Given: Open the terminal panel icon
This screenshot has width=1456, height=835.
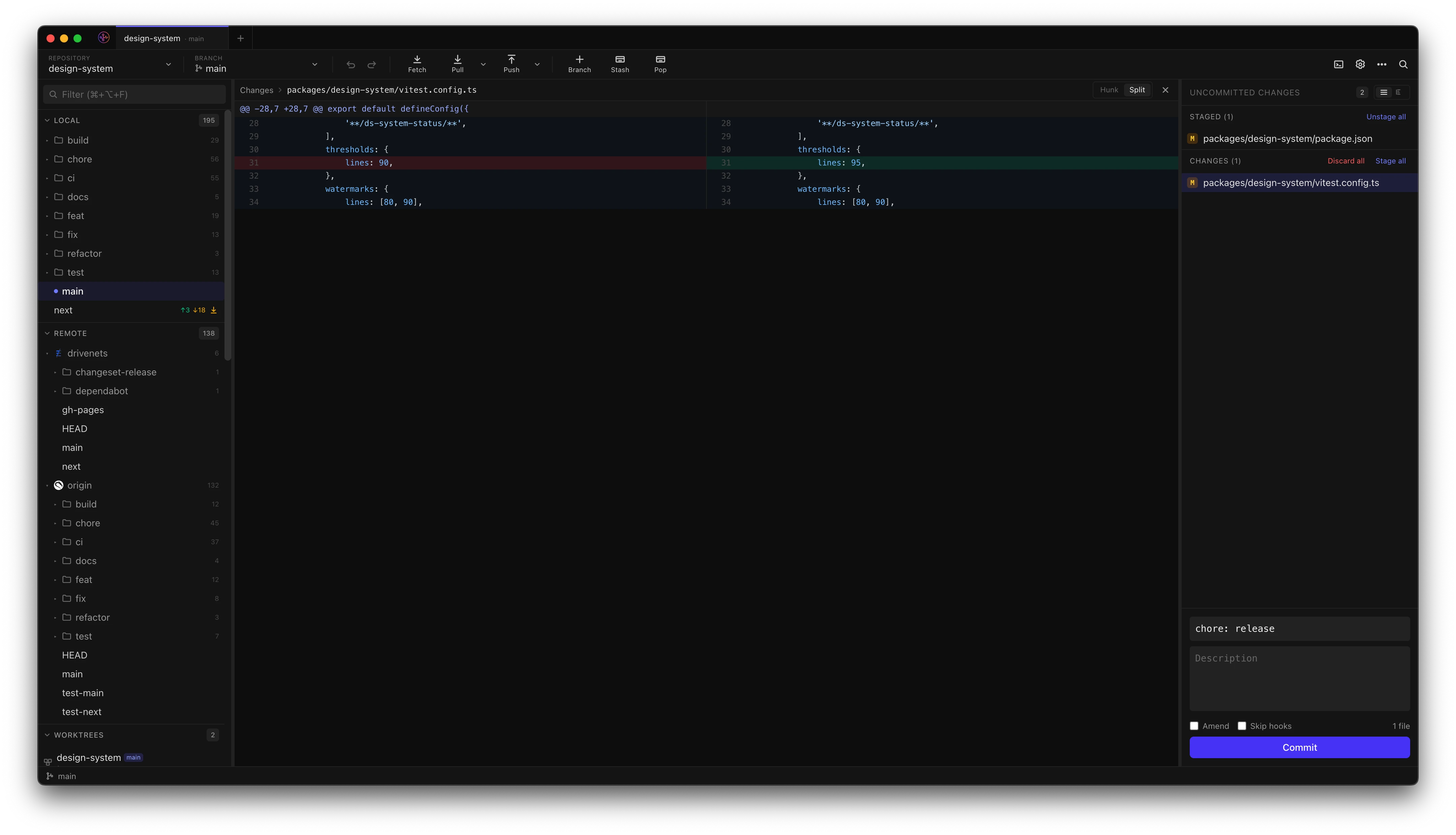Looking at the screenshot, I should point(1338,64).
